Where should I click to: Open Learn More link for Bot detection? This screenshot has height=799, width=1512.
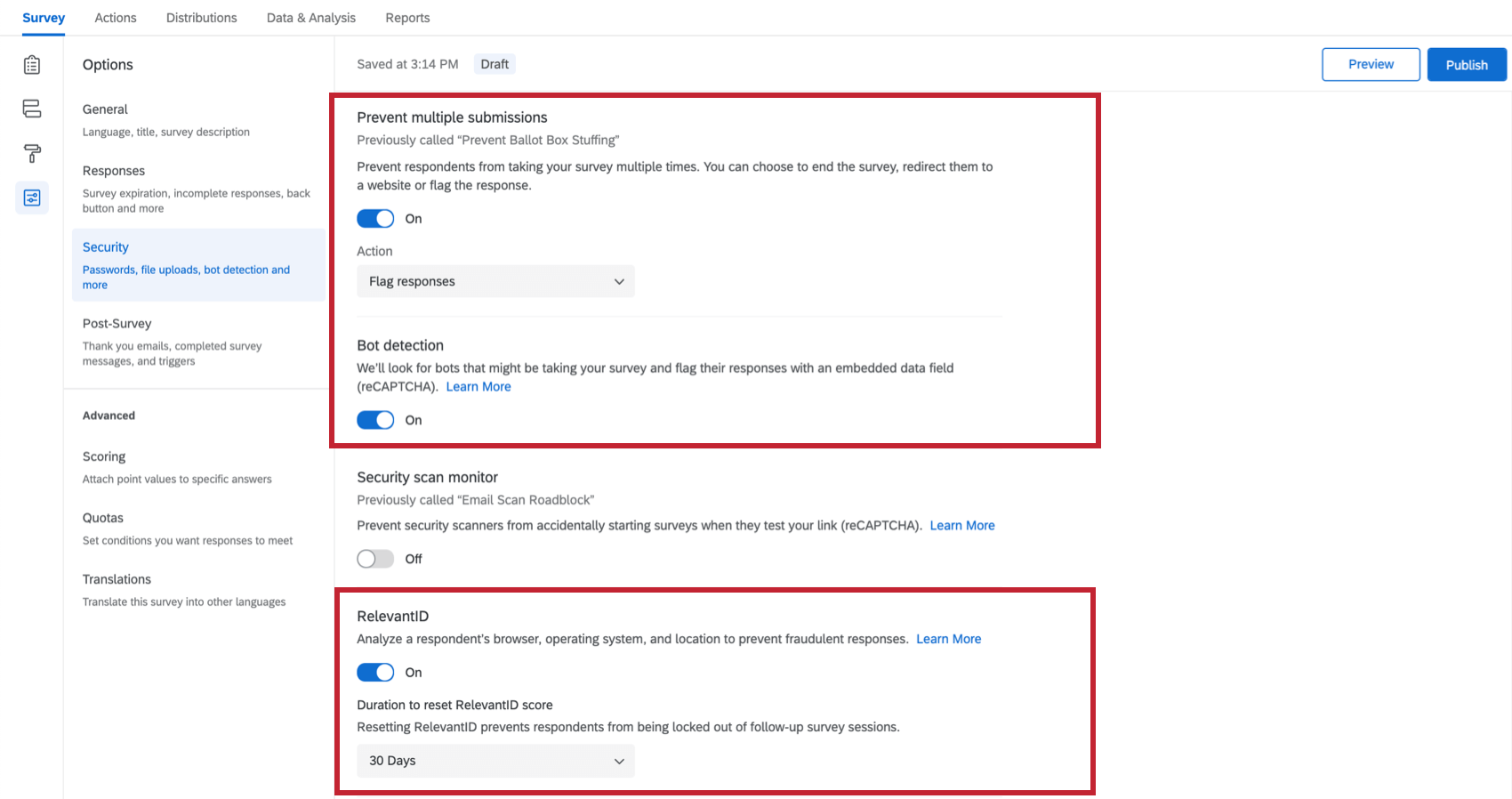click(x=479, y=387)
